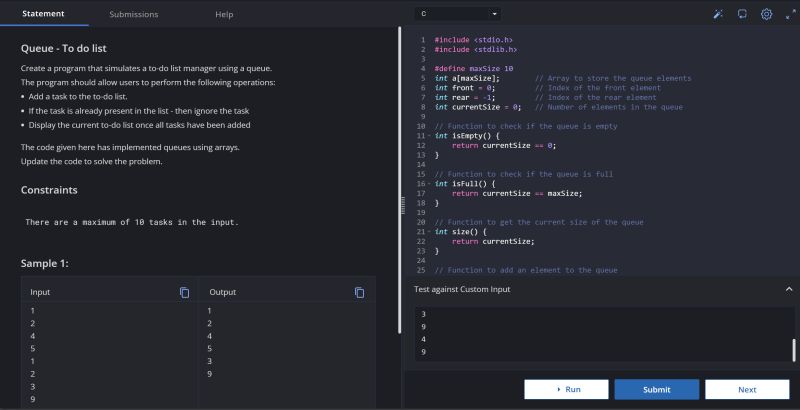Click "return currentSize == maxSize;" on line 17

(517, 193)
